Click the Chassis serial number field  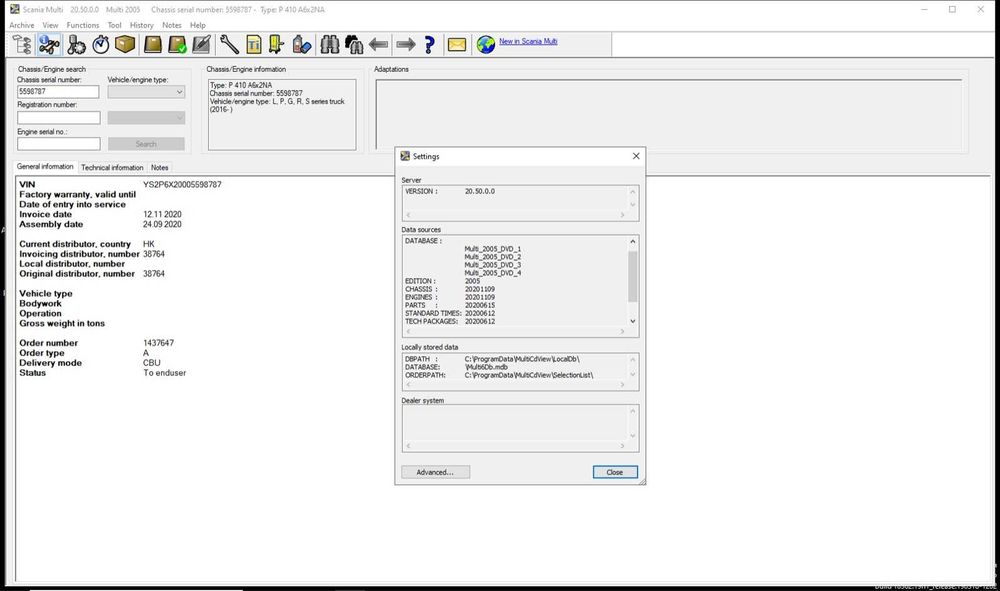coord(58,92)
